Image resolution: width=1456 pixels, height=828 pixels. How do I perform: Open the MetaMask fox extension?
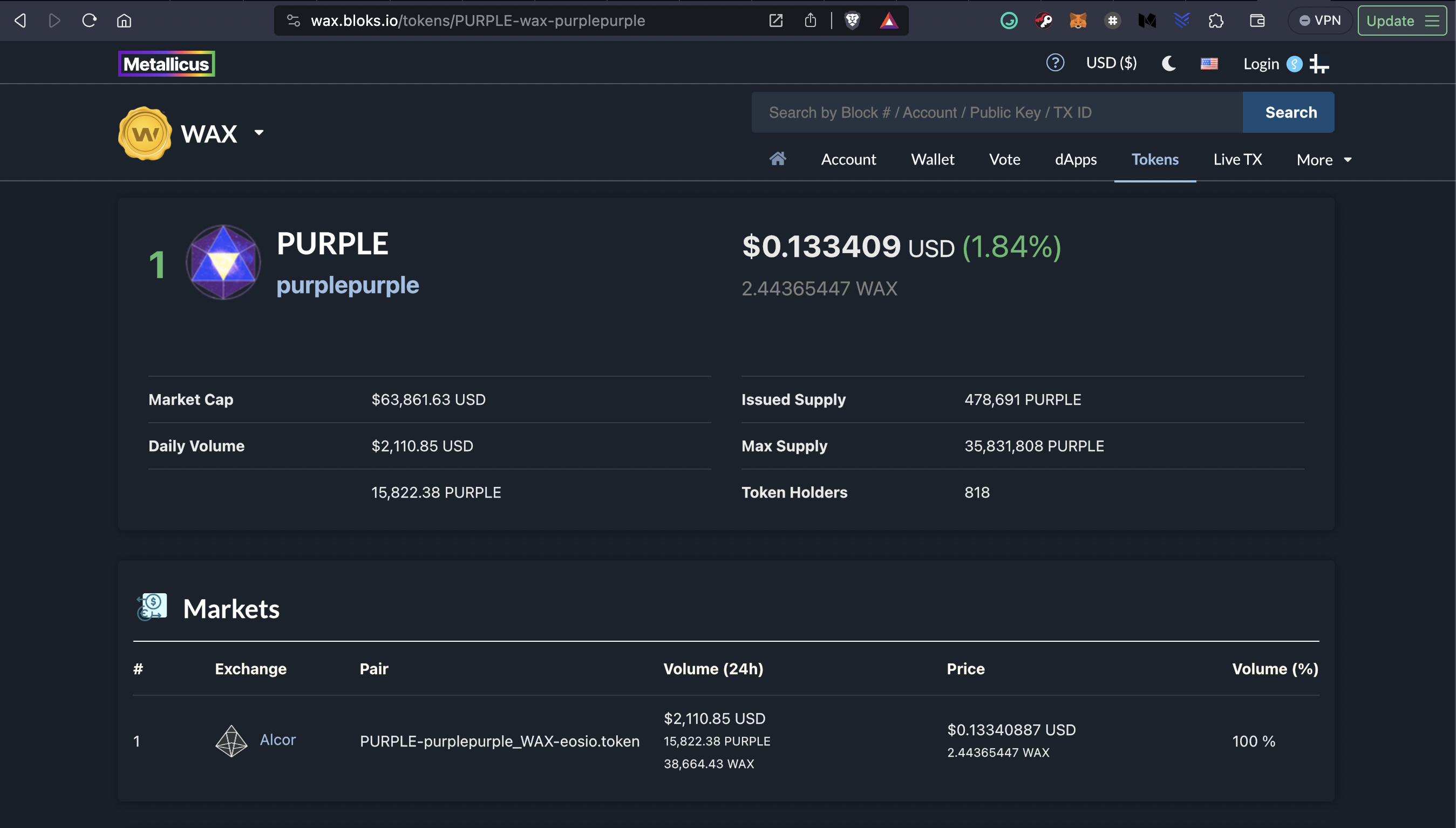point(1078,21)
